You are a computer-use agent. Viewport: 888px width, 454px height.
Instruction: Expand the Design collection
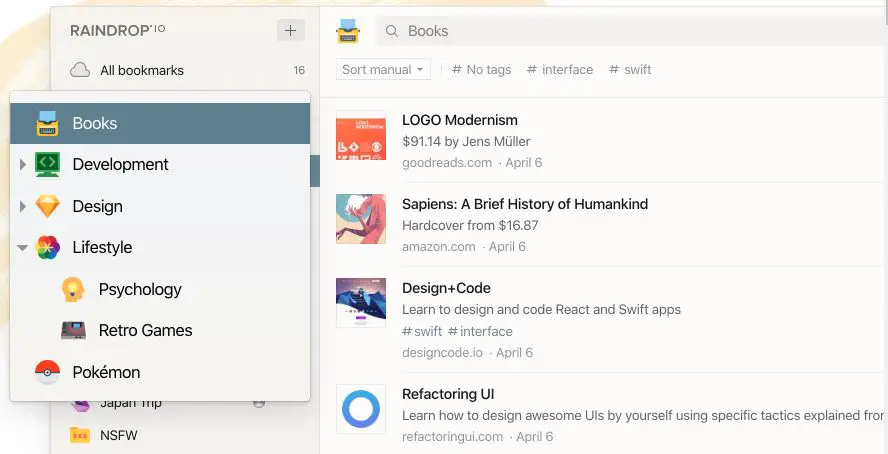click(x=23, y=207)
